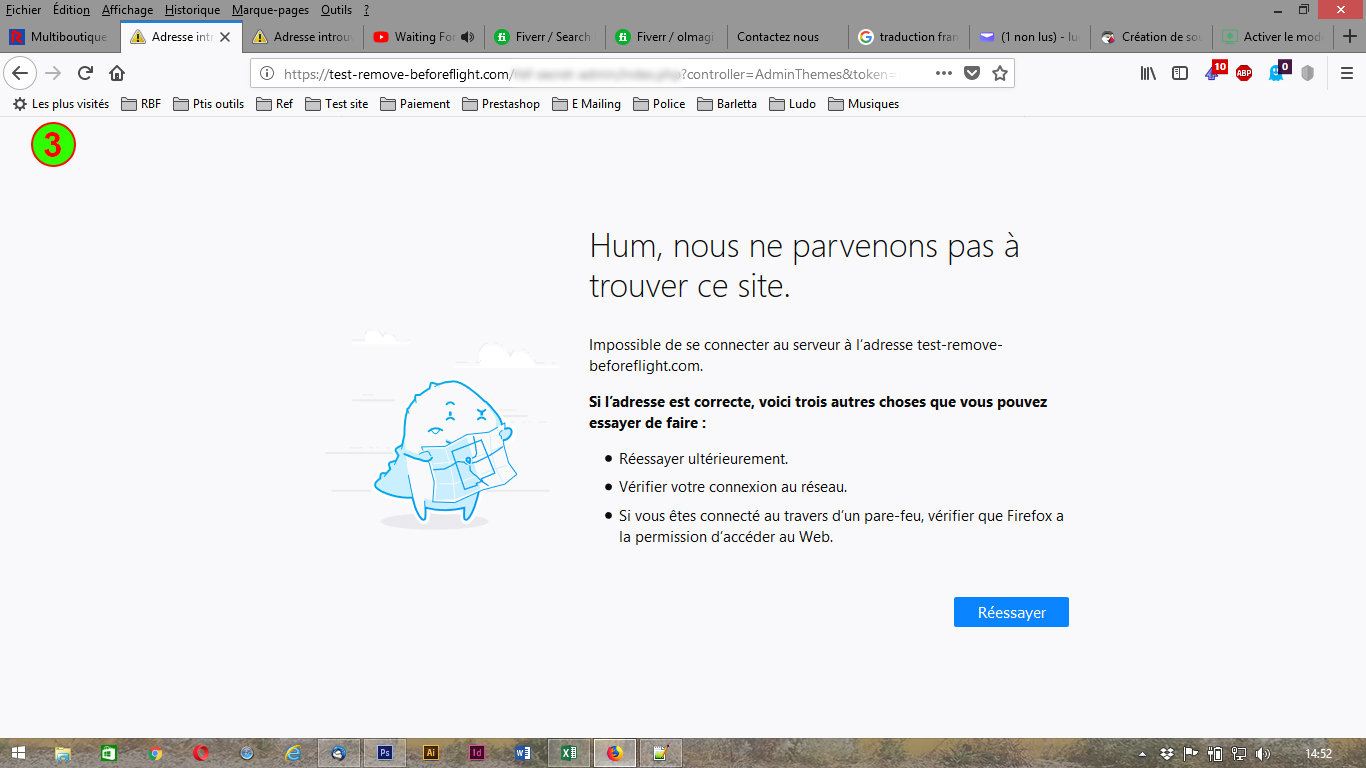Open Les plus visités bookmark
This screenshot has width=1366, height=768.
pyautogui.click(x=61, y=104)
